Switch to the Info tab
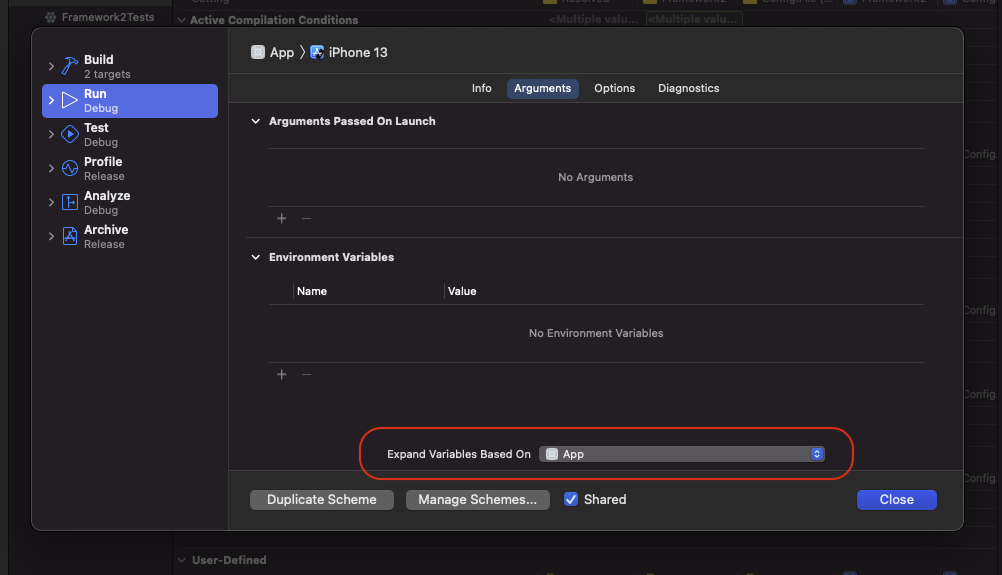1002x575 pixels. pos(482,88)
